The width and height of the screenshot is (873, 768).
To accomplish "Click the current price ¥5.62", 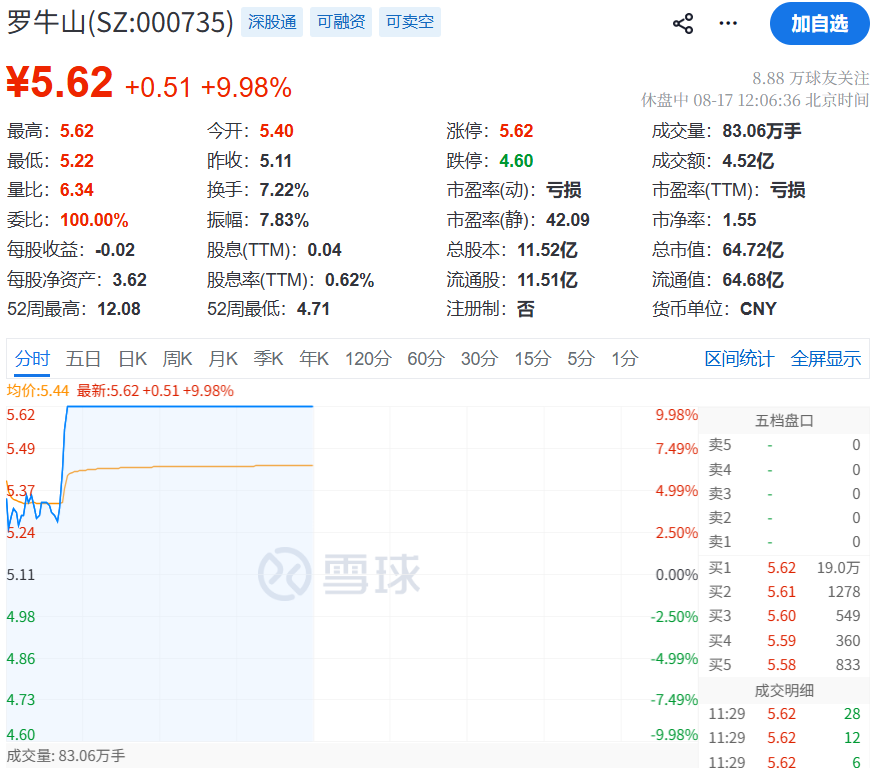I will 60,82.
